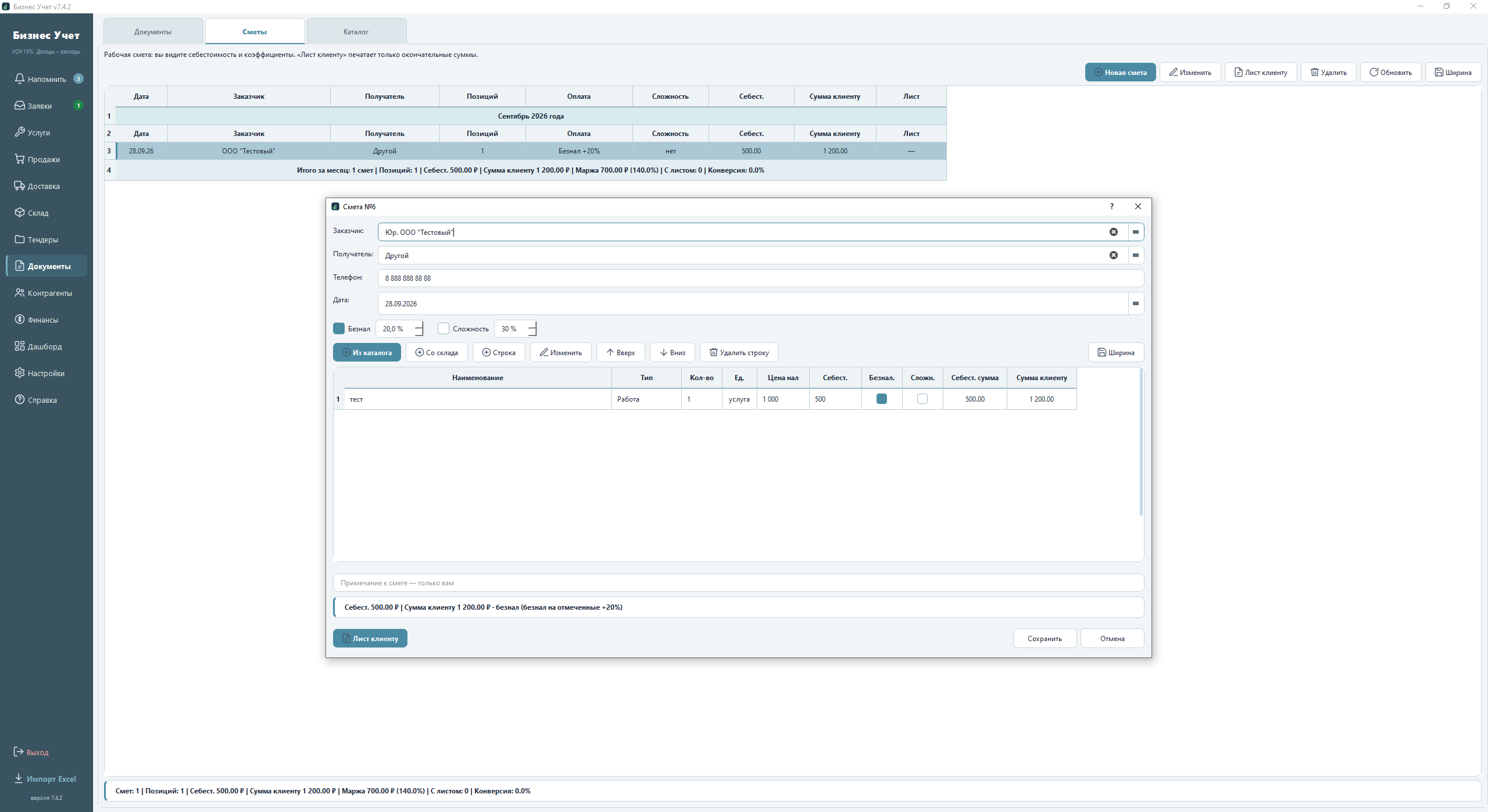
Task: Click the Из каталога button
Action: click(x=367, y=352)
